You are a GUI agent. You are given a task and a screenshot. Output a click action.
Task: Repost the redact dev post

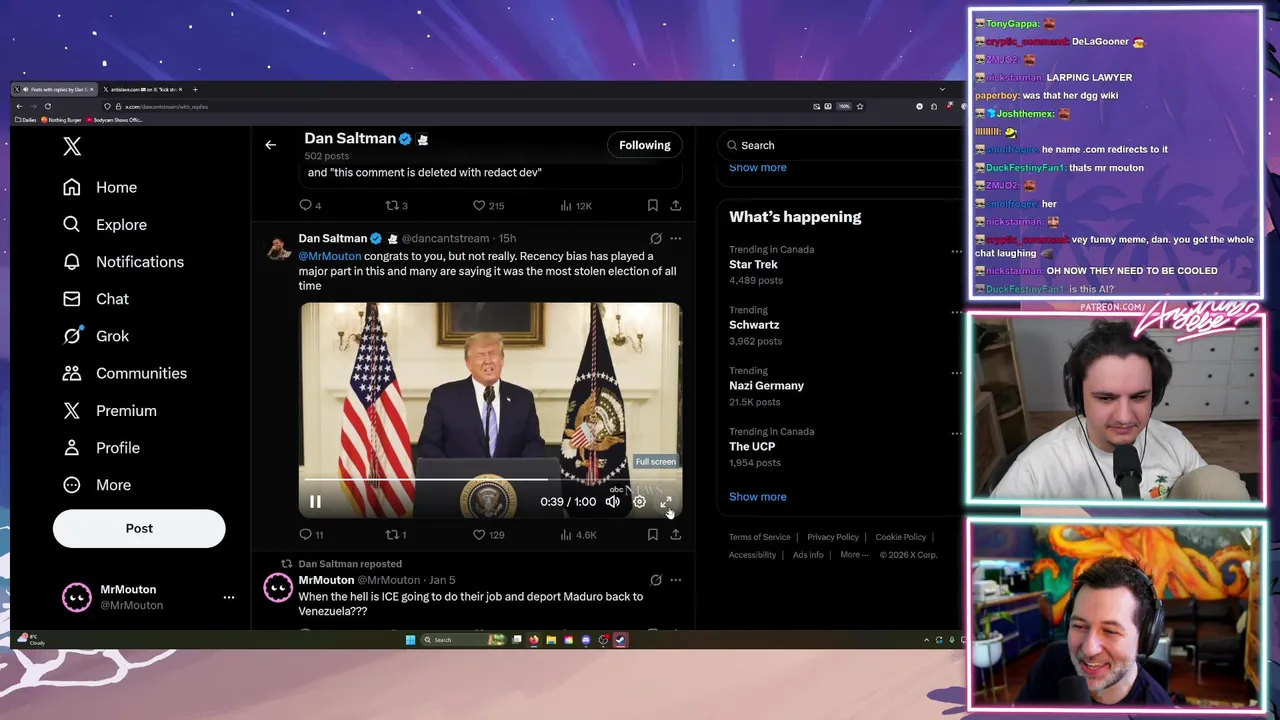[396, 205]
